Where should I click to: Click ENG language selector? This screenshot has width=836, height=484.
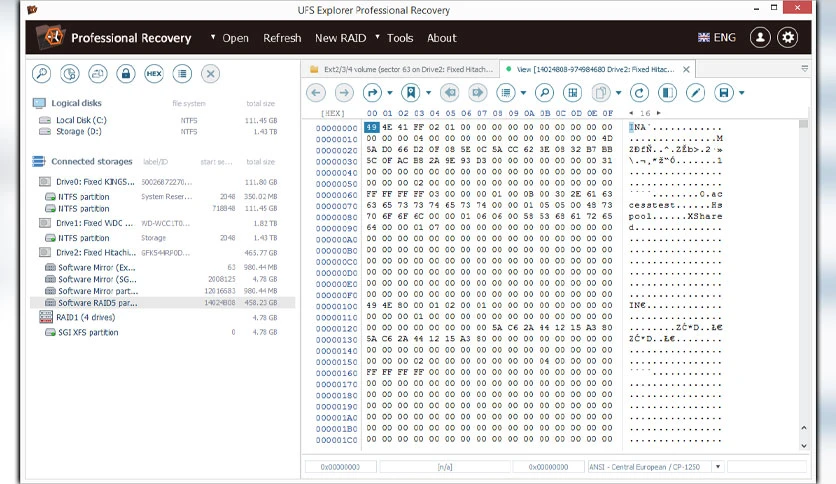pyautogui.click(x=717, y=37)
